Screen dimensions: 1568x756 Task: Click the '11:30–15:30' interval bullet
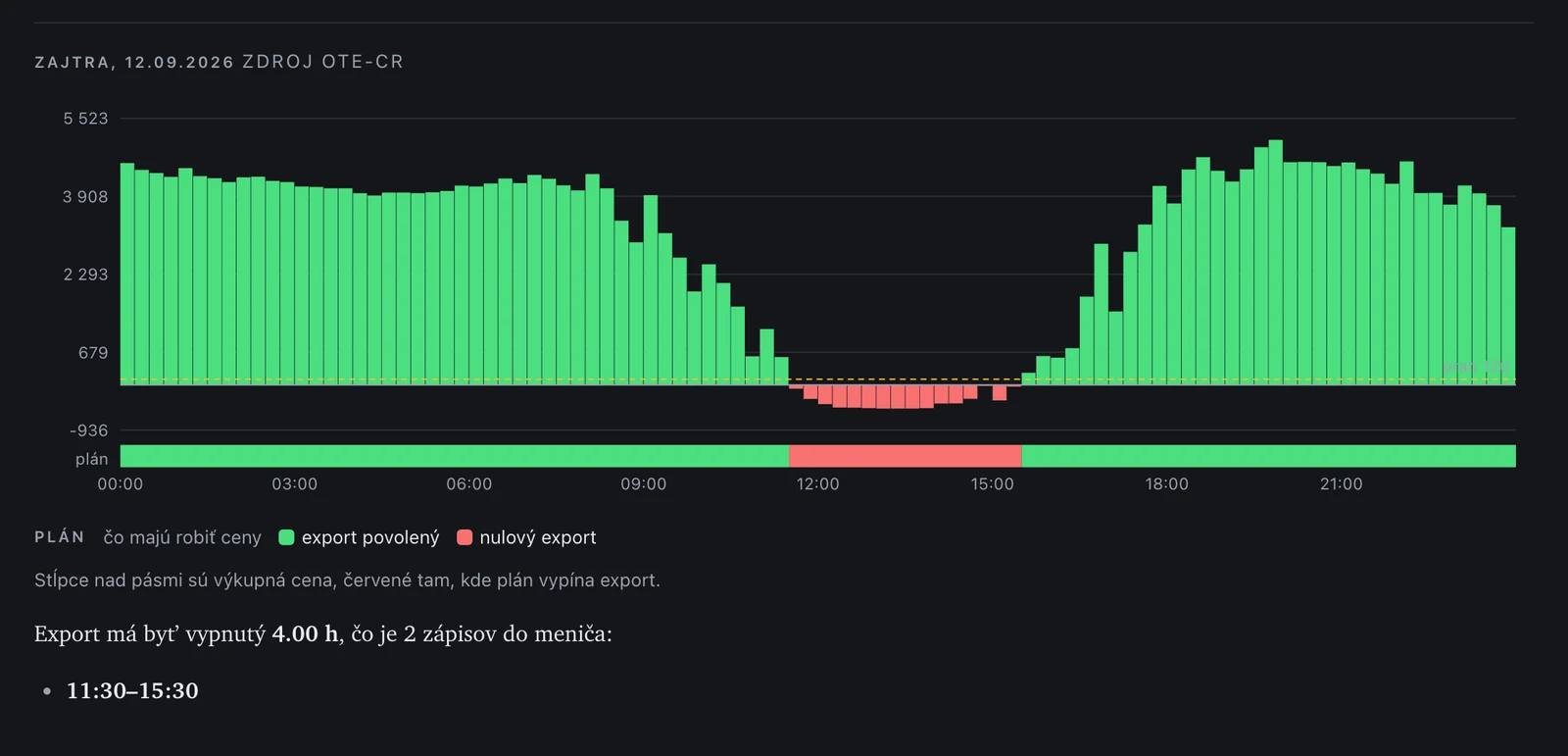132,690
